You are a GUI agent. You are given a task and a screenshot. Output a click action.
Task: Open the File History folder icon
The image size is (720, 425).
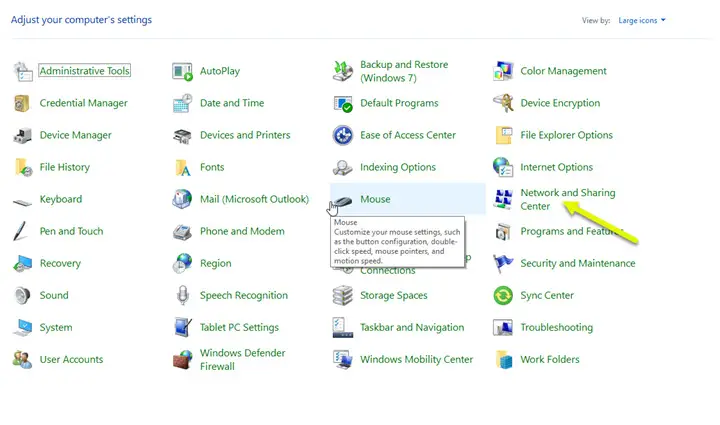[23, 168]
